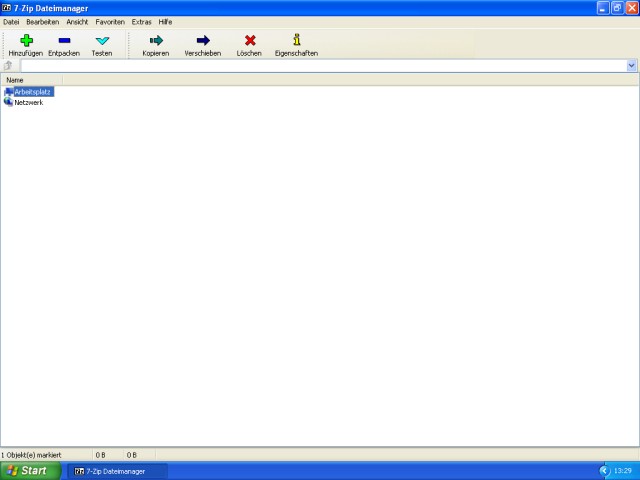Open the Hilfe menu
Image resolution: width=640 pixels, height=480 pixels.
[x=165, y=22]
